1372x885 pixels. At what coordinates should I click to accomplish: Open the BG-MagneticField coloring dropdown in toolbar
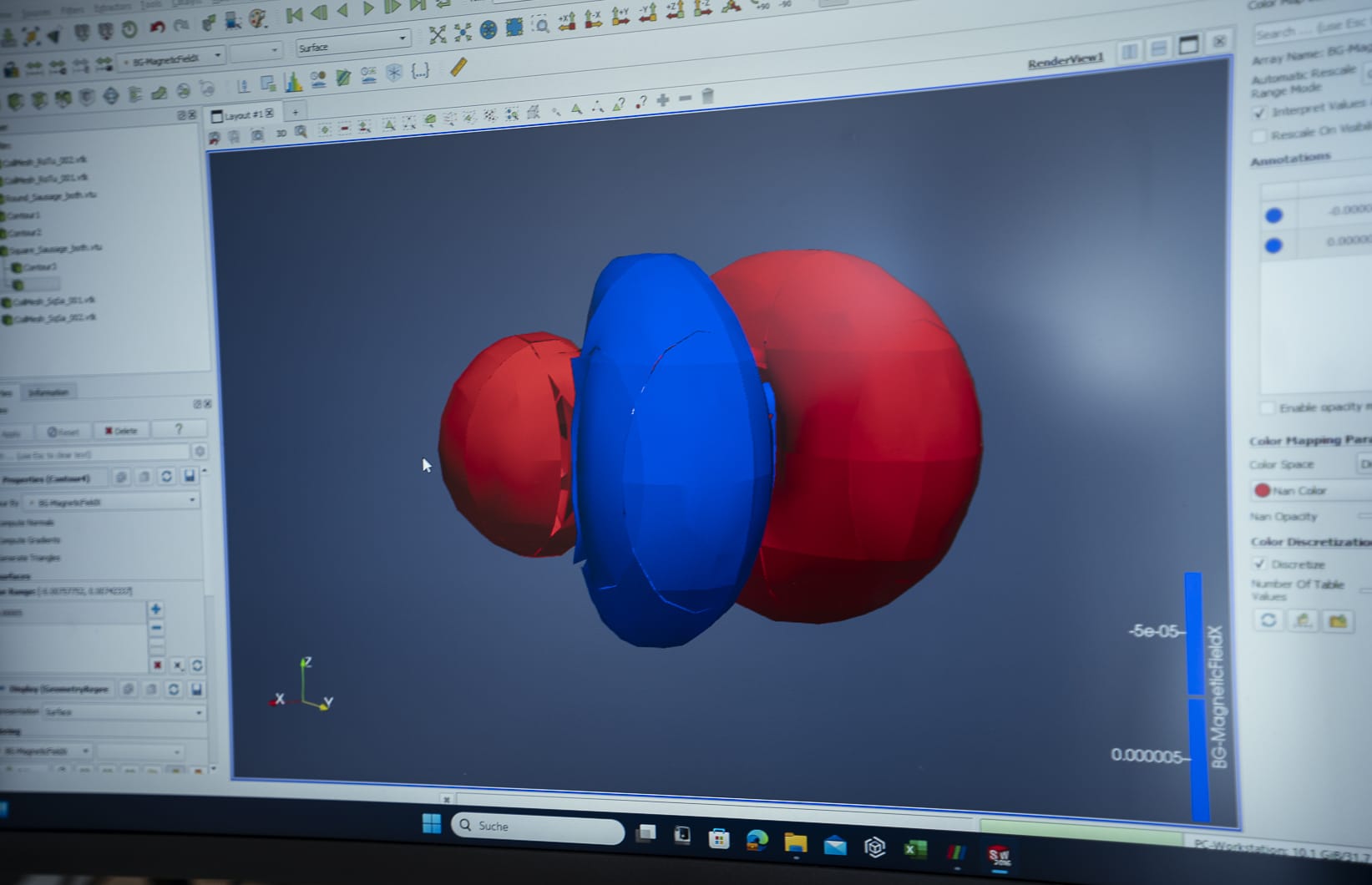[x=170, y=58]
